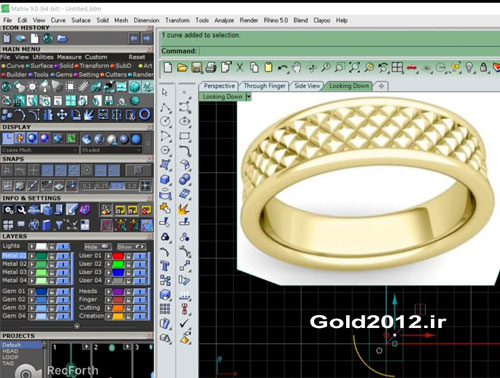Select the Box solid tool
The height and width of the screenshot is (378, 500).
(x=166, y=180)
